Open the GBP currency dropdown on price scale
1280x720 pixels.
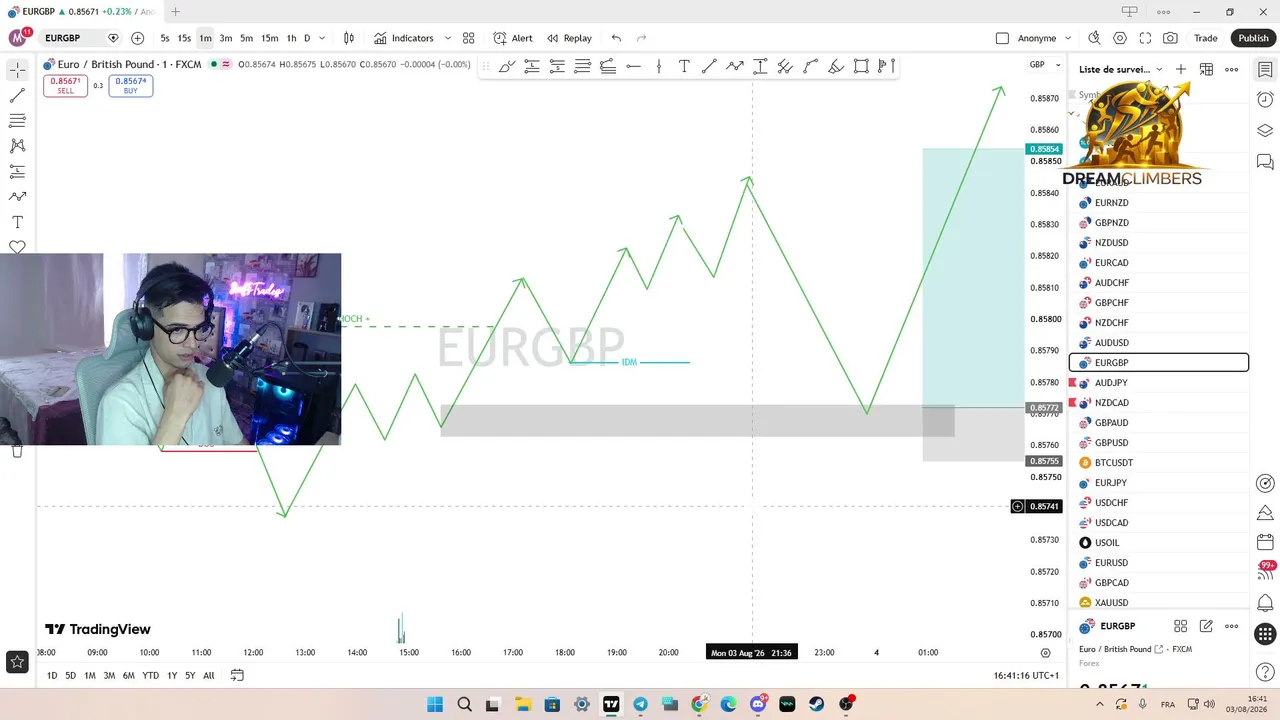coord(1044,65)
